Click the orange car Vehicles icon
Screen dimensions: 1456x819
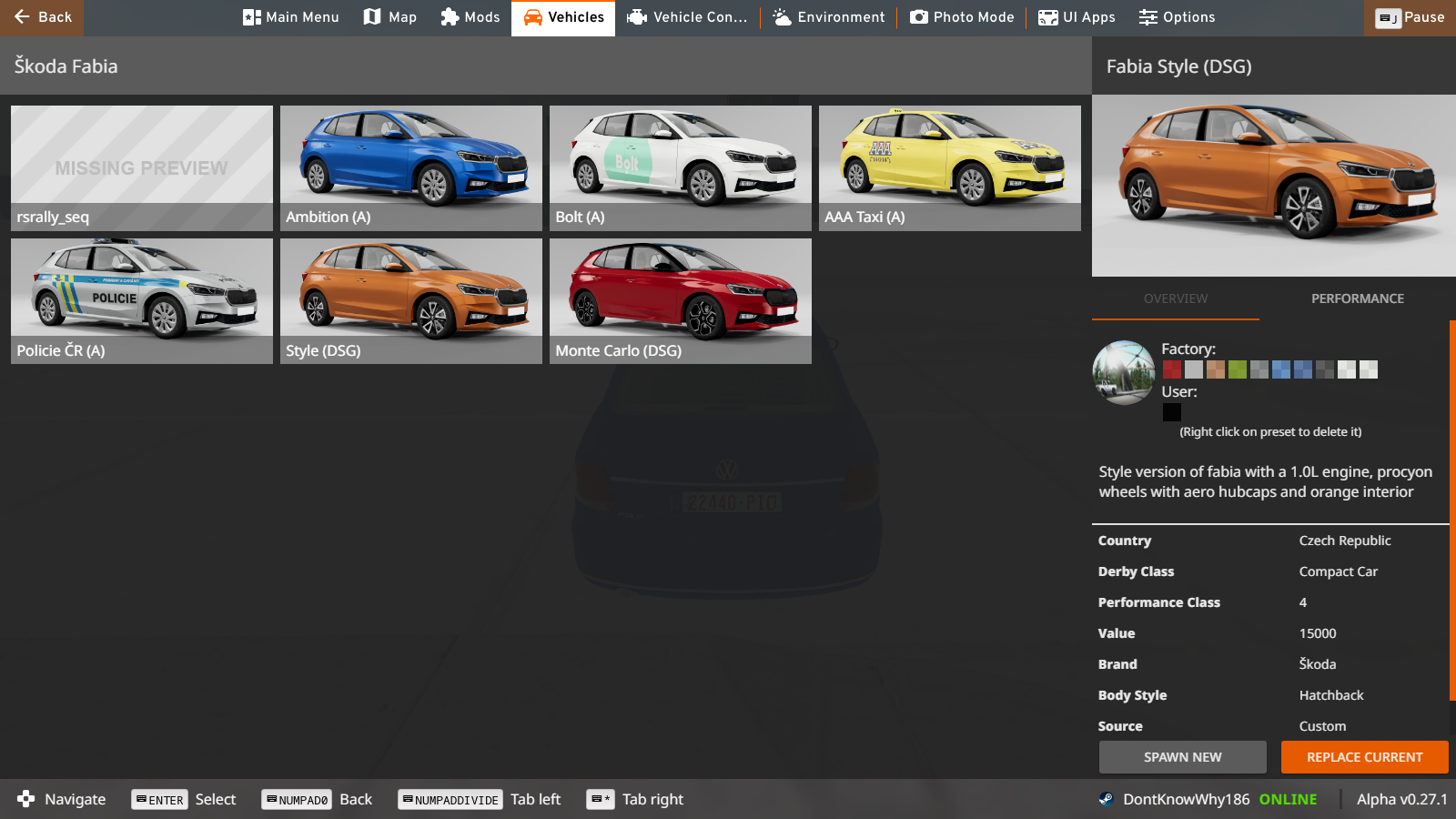pyautogui.click(x=533, y=17)
